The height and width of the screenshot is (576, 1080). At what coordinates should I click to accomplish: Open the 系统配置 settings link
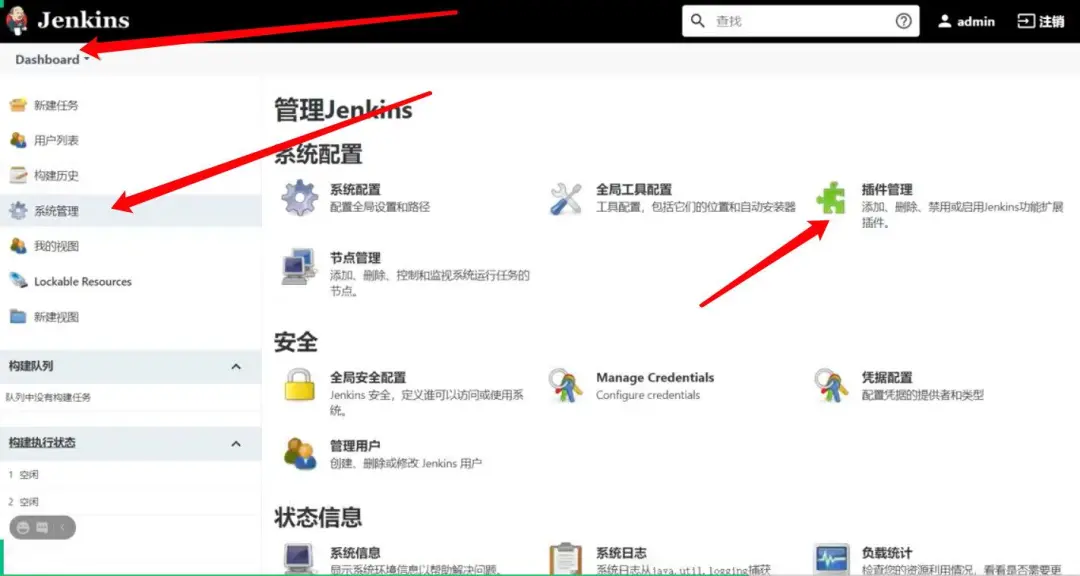pos(355,189)
